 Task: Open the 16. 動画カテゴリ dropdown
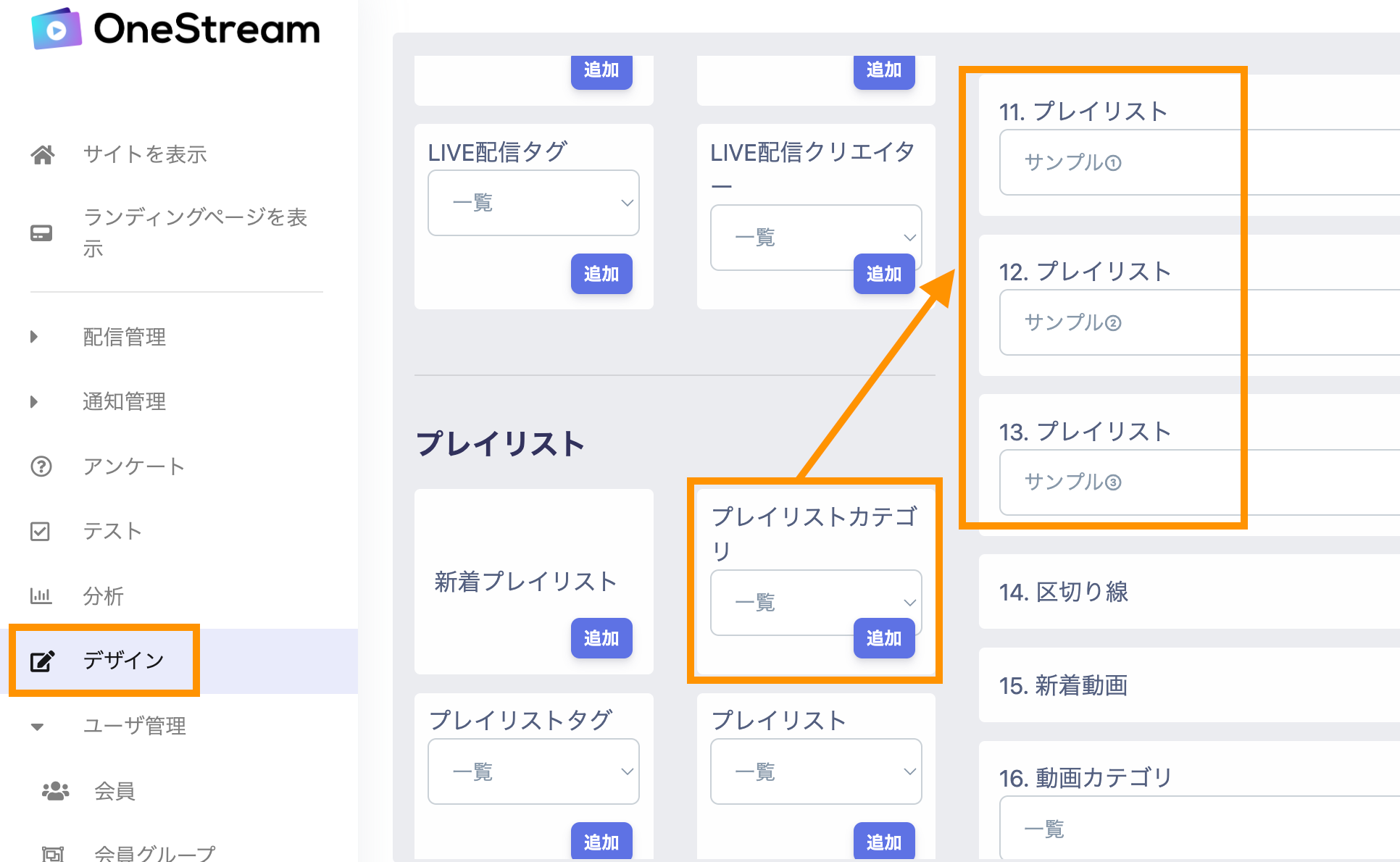1199,828
